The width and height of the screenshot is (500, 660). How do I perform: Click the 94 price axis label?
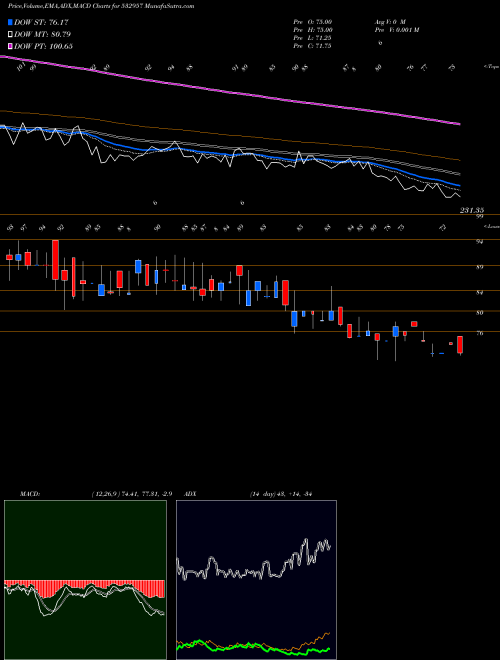point(479,242)
